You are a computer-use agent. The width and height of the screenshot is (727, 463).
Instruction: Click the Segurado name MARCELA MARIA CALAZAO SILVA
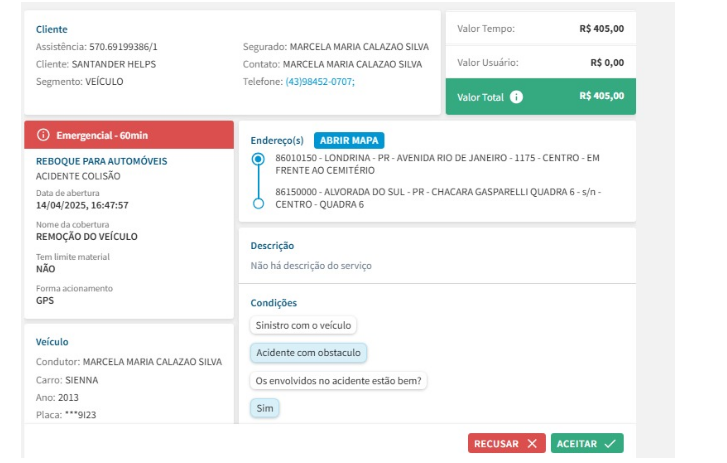click(359, 47)
